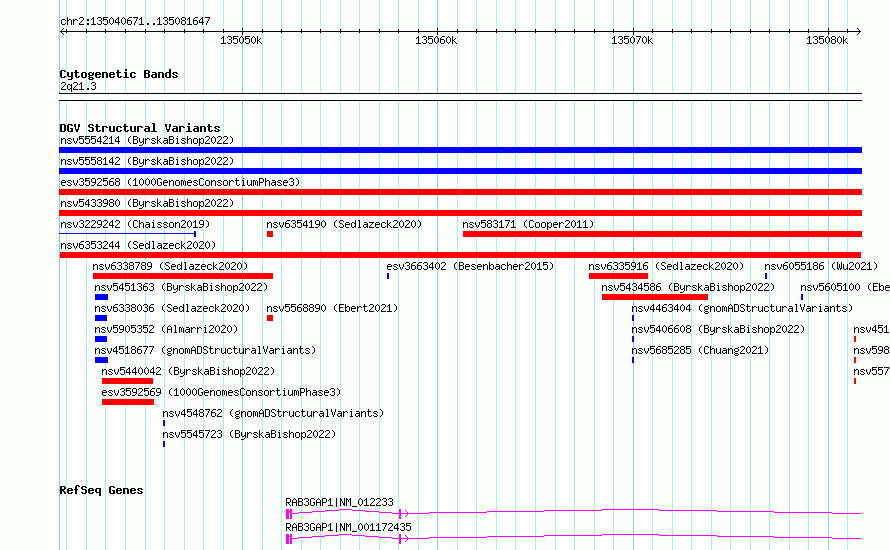Screen dimensions: 890x550
Task: Select nsv5545723 (ByrskaBishop2022) label
Action: tap(249, 434)
